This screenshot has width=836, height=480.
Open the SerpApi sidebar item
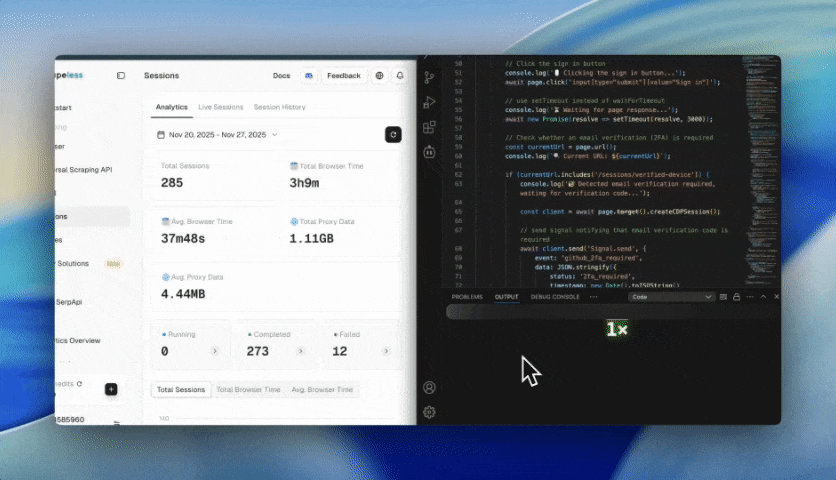pyautogui.click(x=69, y=302)
